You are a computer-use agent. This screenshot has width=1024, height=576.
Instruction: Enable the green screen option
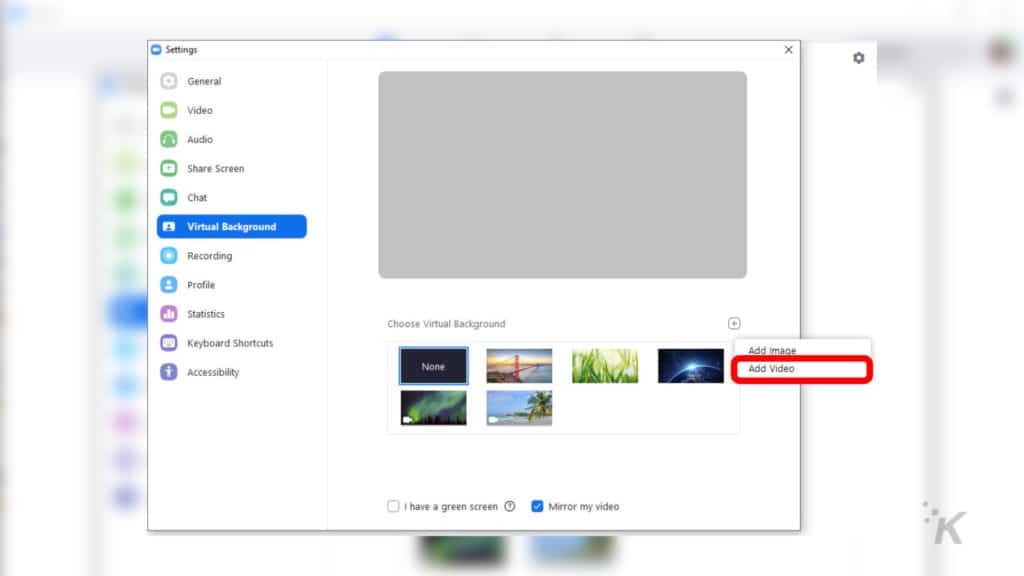coord(393,506)
